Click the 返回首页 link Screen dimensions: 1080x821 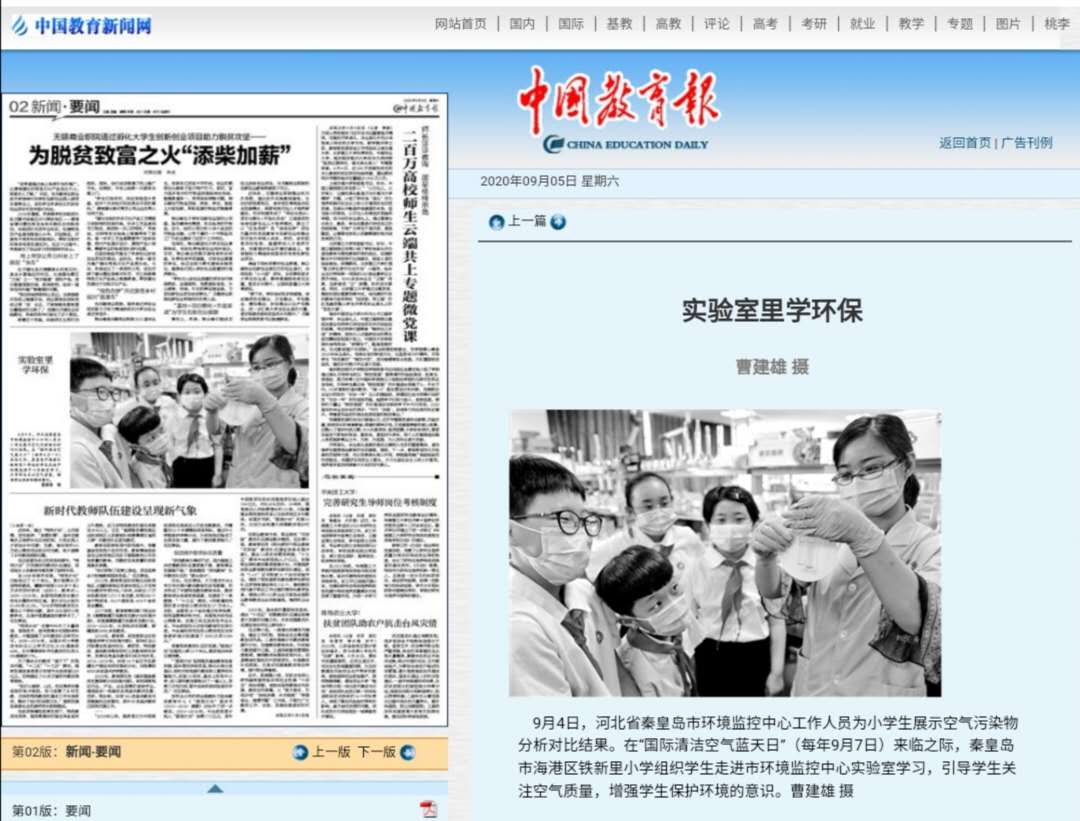[x=964, y=143]
